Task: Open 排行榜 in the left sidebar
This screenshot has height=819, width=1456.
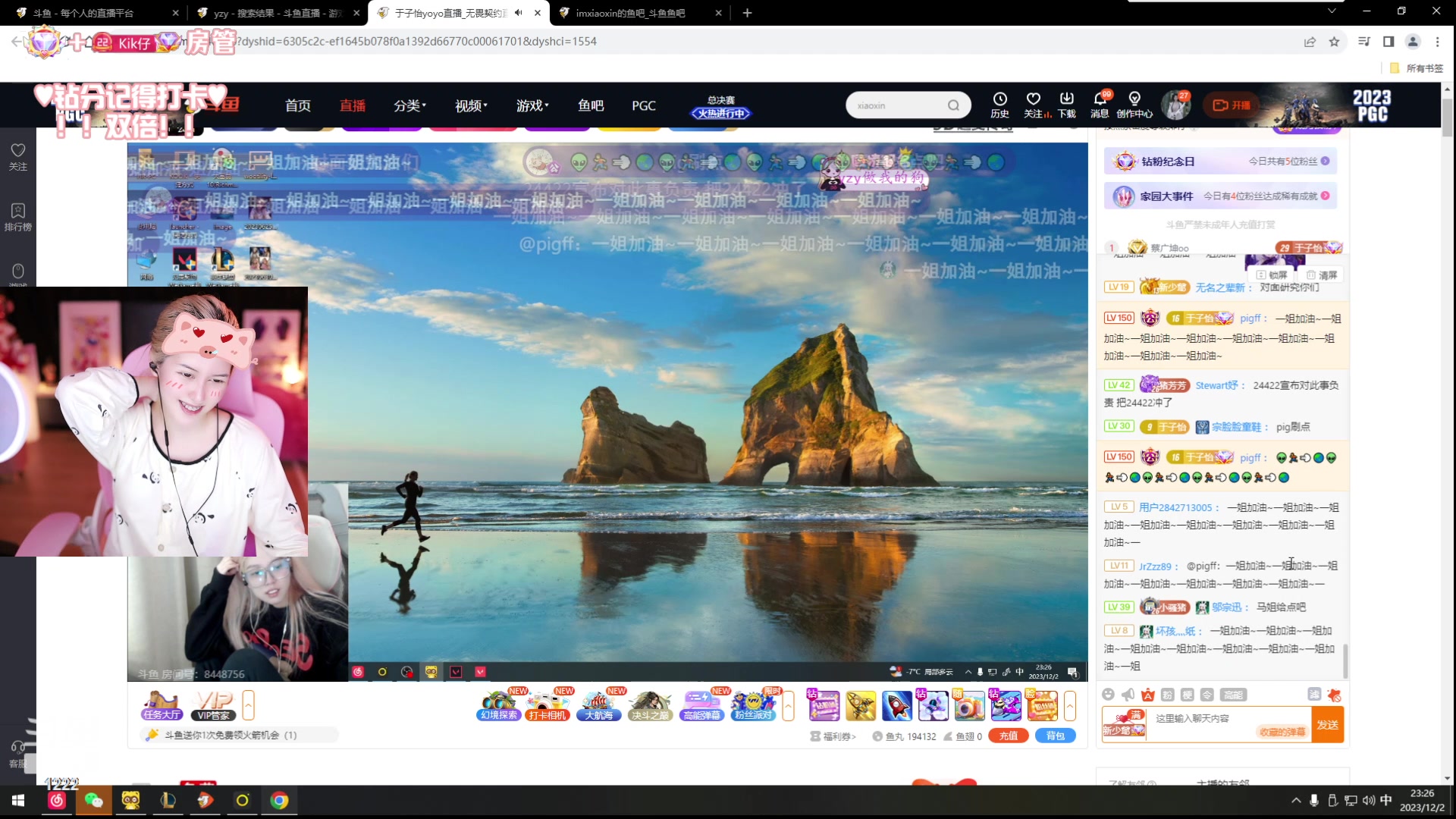Action: [18, 217]
